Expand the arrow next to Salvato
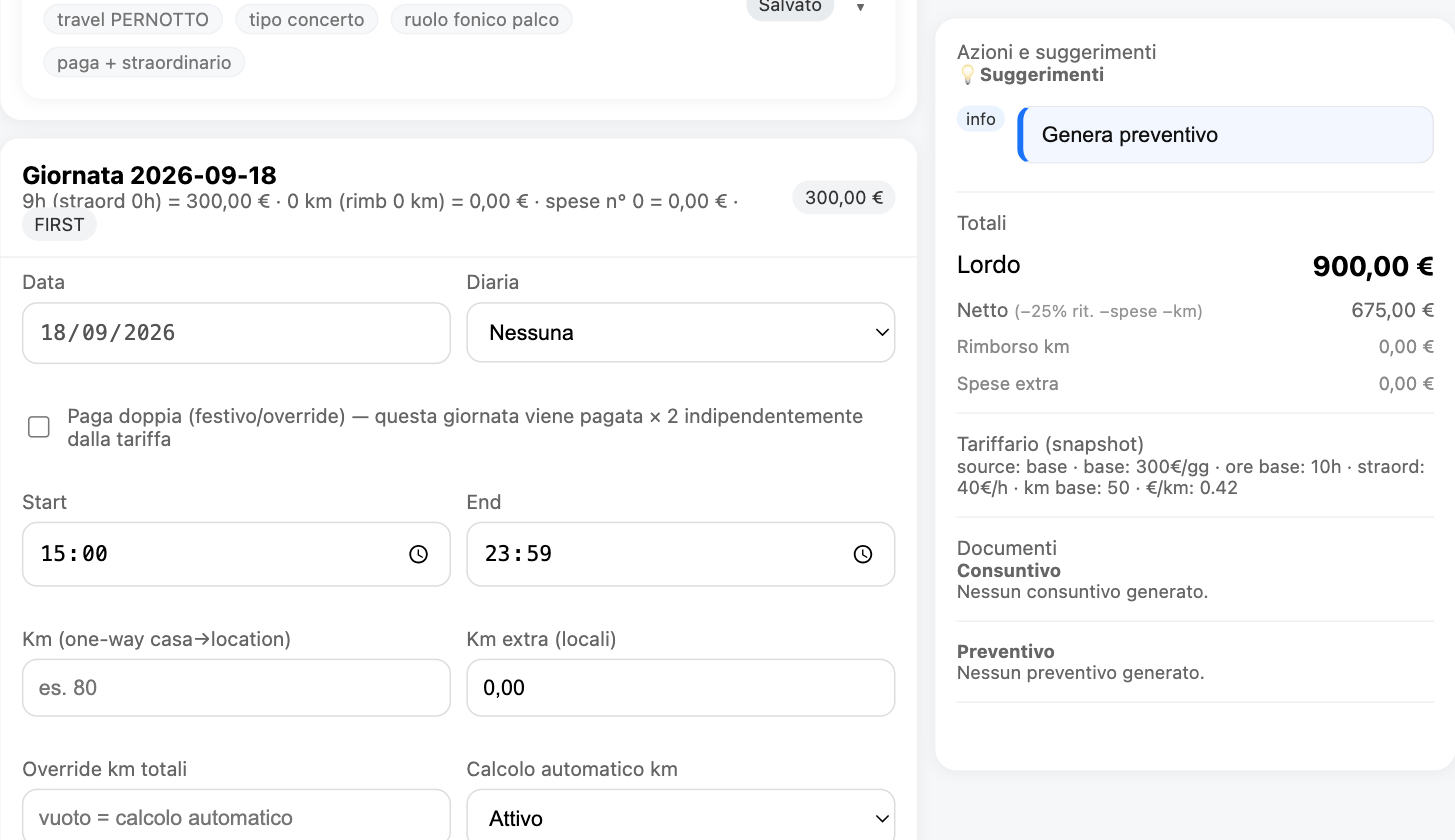 [x=860, y=8]
